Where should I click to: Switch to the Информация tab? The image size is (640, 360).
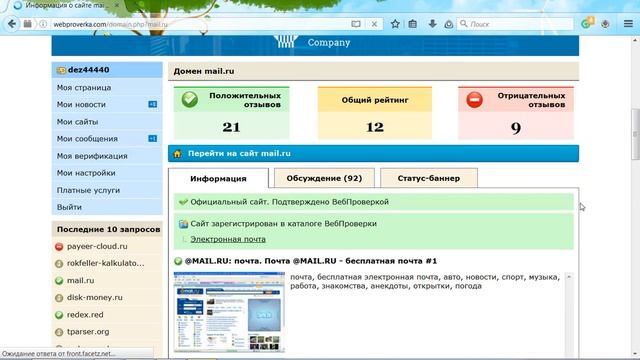point(218,178)
